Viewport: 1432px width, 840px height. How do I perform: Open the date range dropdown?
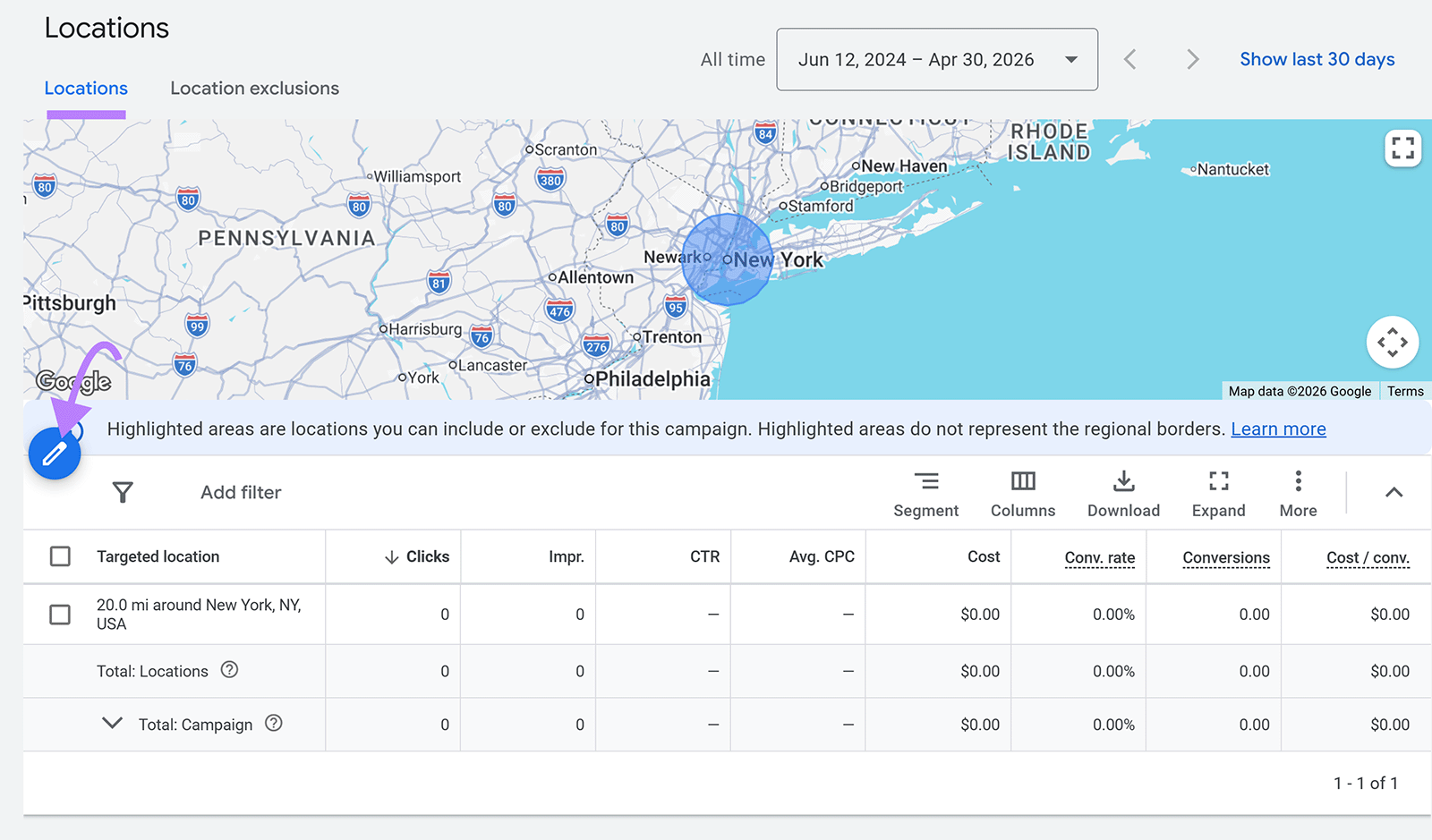937,59
